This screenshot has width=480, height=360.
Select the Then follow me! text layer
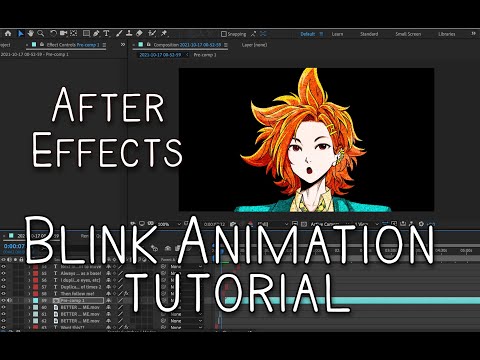coord(77,294)
